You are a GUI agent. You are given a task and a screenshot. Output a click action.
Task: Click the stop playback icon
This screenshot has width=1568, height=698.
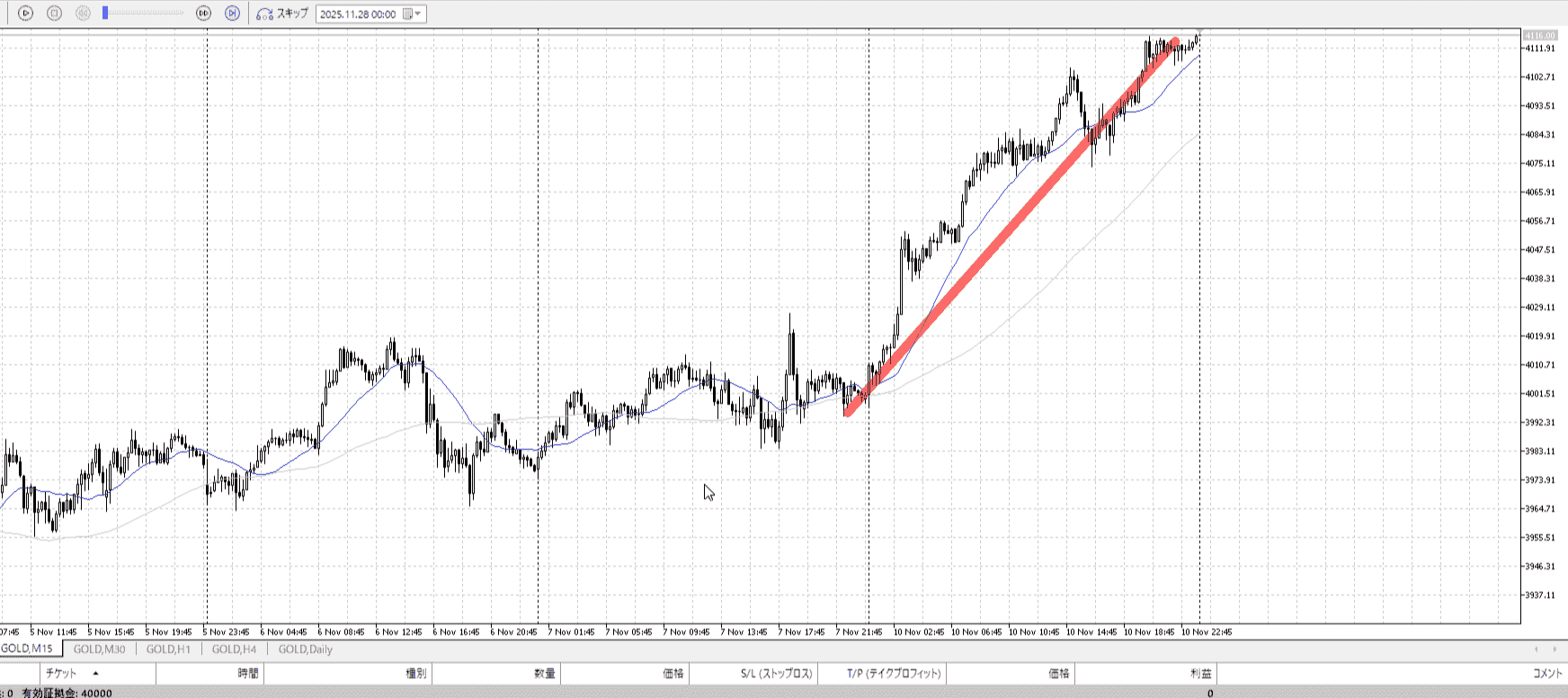[x=54, y=13]
